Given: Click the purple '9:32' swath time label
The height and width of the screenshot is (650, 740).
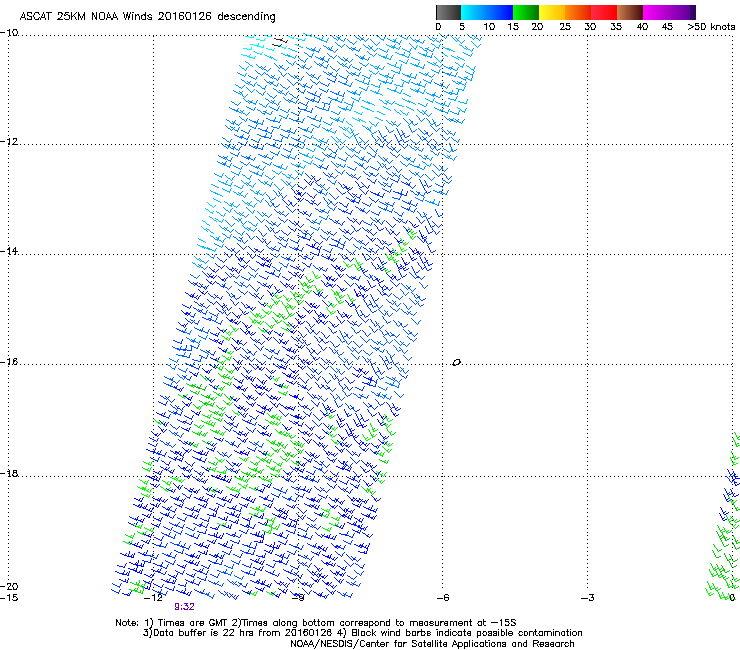Looking at the screenshot, I should (x=184, y=607).
